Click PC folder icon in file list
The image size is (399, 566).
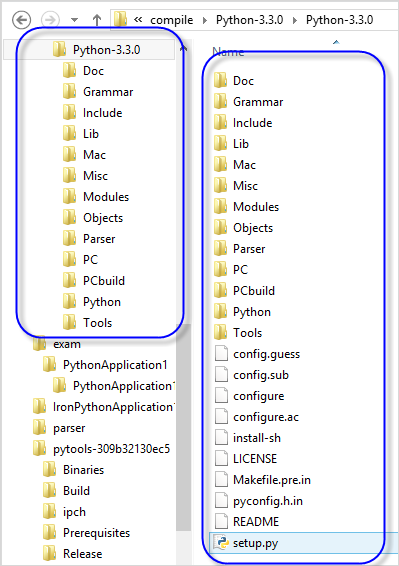[220, 269]
